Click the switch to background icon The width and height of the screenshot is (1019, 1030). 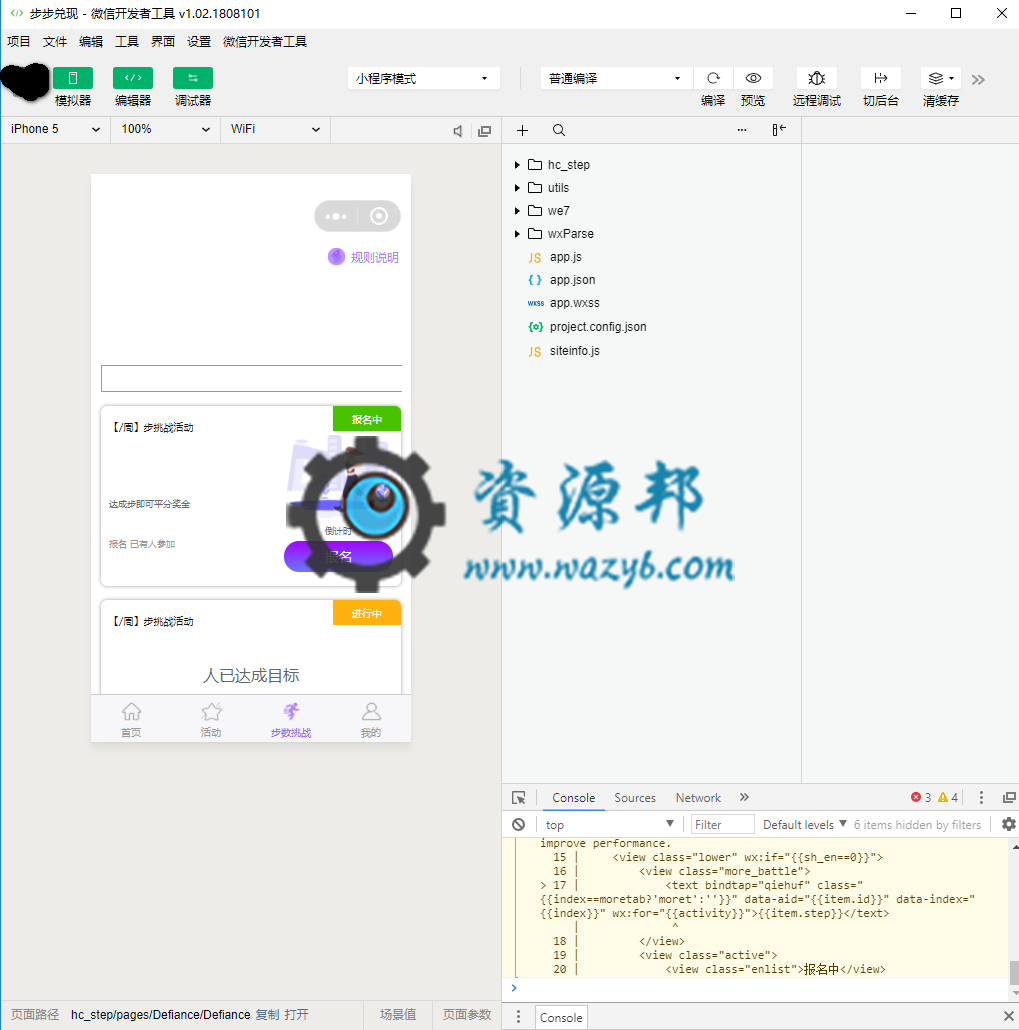(x=880, y=78)
